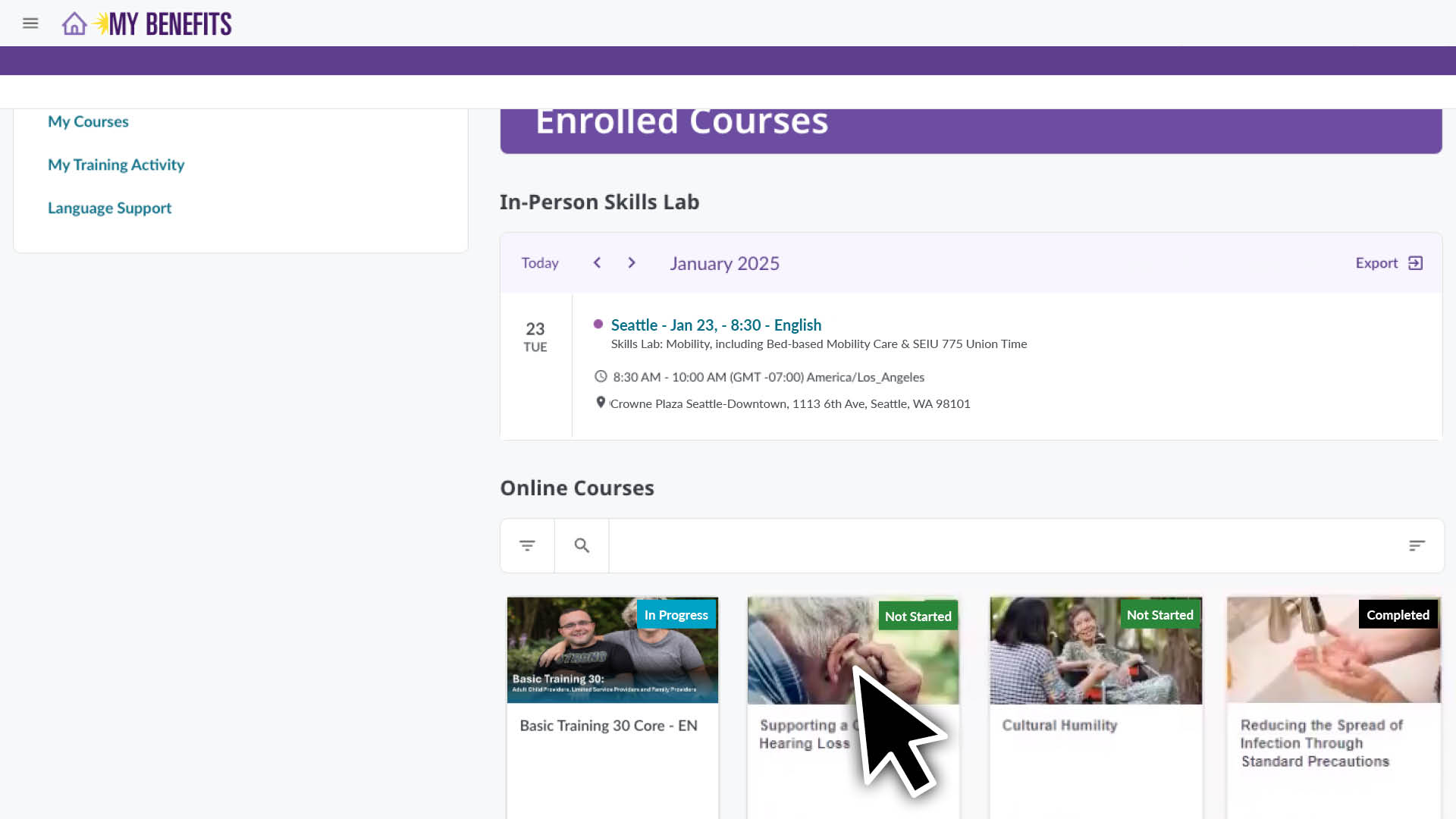The width and height of the screenshot is (1456, 819).
Task: Click the Export calendar icon
Action: click(x=1415, y=263)
